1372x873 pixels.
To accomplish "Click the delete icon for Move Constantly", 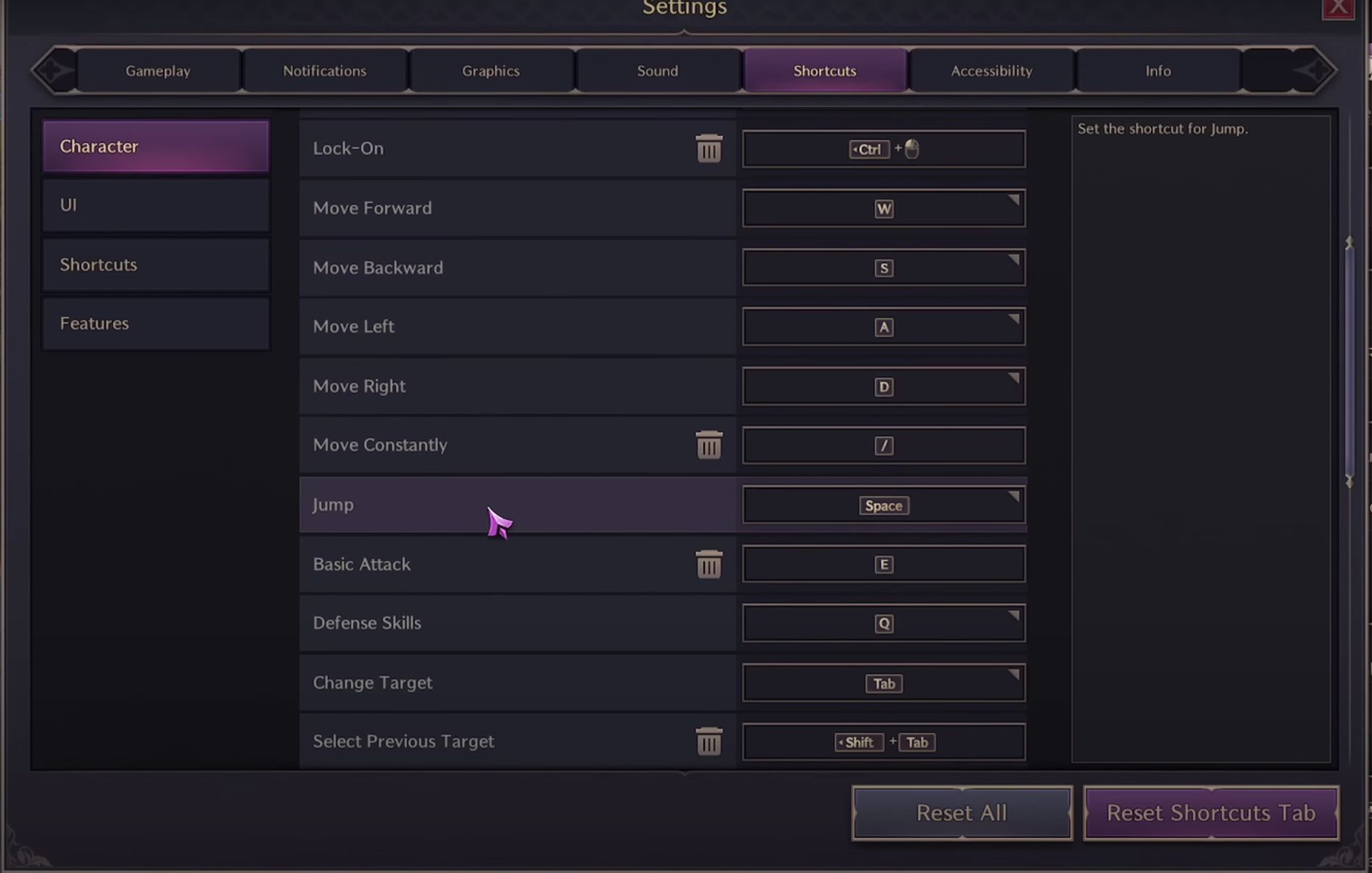I will click(709, 445).
